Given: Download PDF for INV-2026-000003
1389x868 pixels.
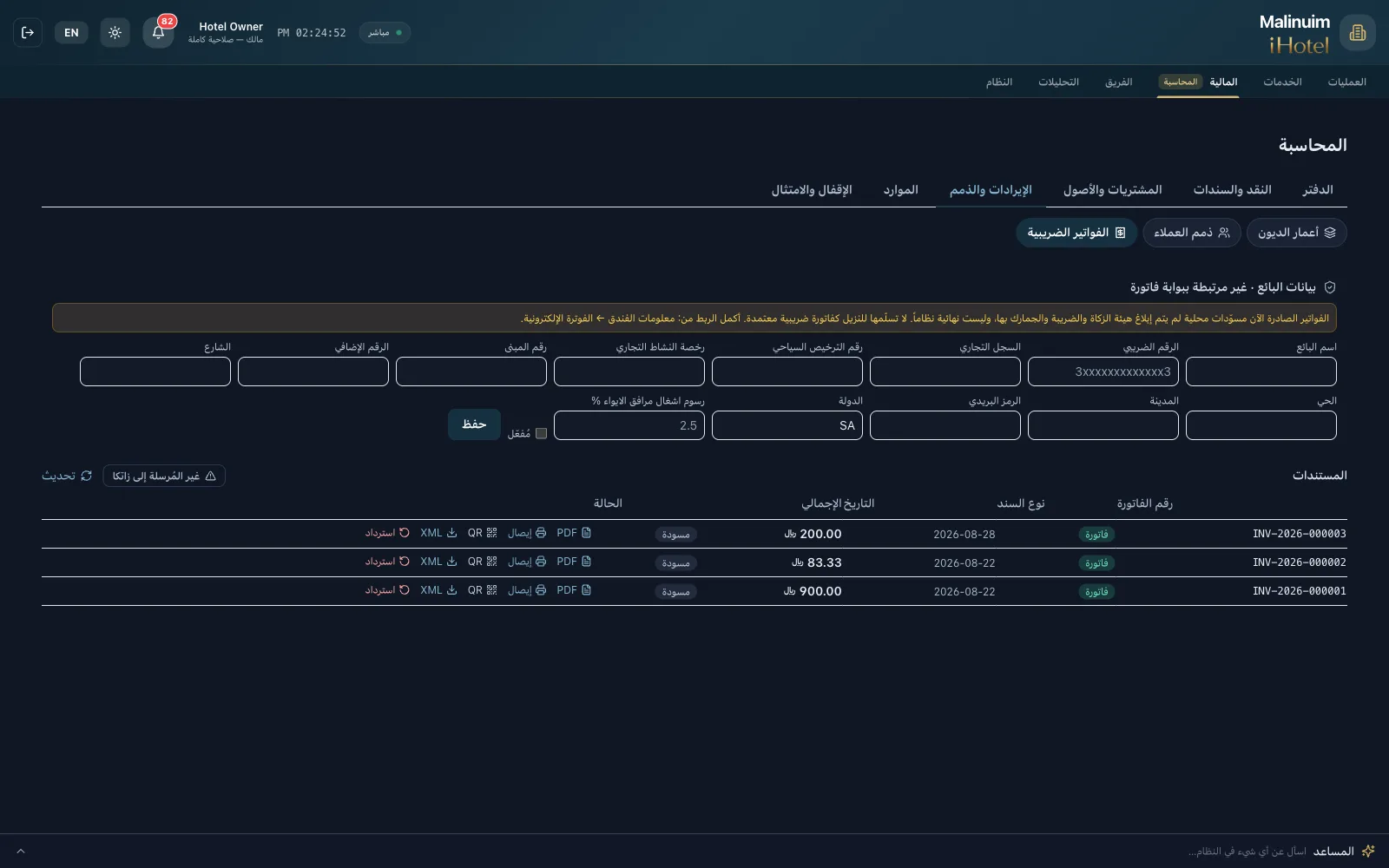Looking at the screenshot, I should pos(574,533).
